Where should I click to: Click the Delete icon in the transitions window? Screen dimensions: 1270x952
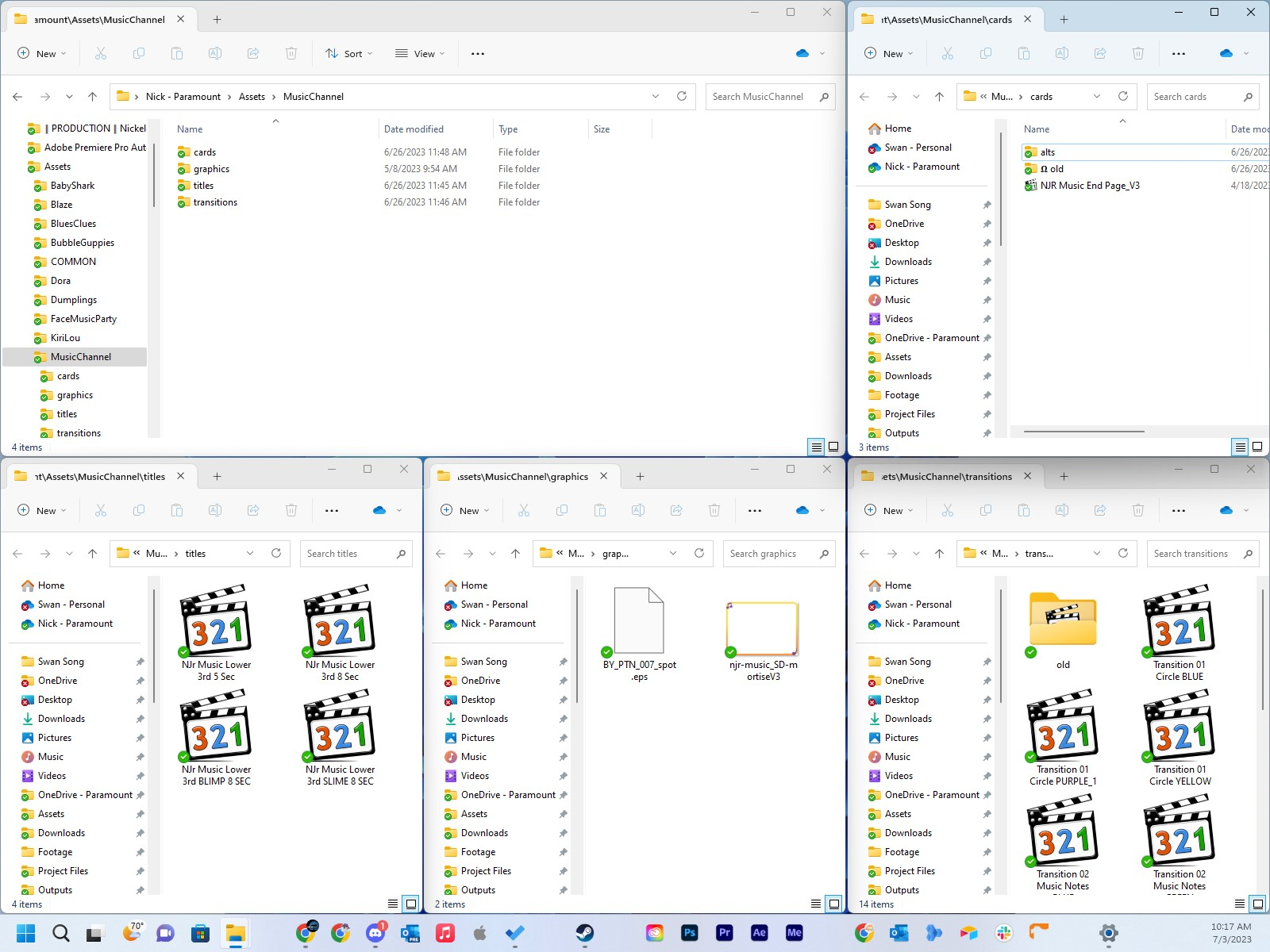pyautogui.click(x=1138, y=510)
